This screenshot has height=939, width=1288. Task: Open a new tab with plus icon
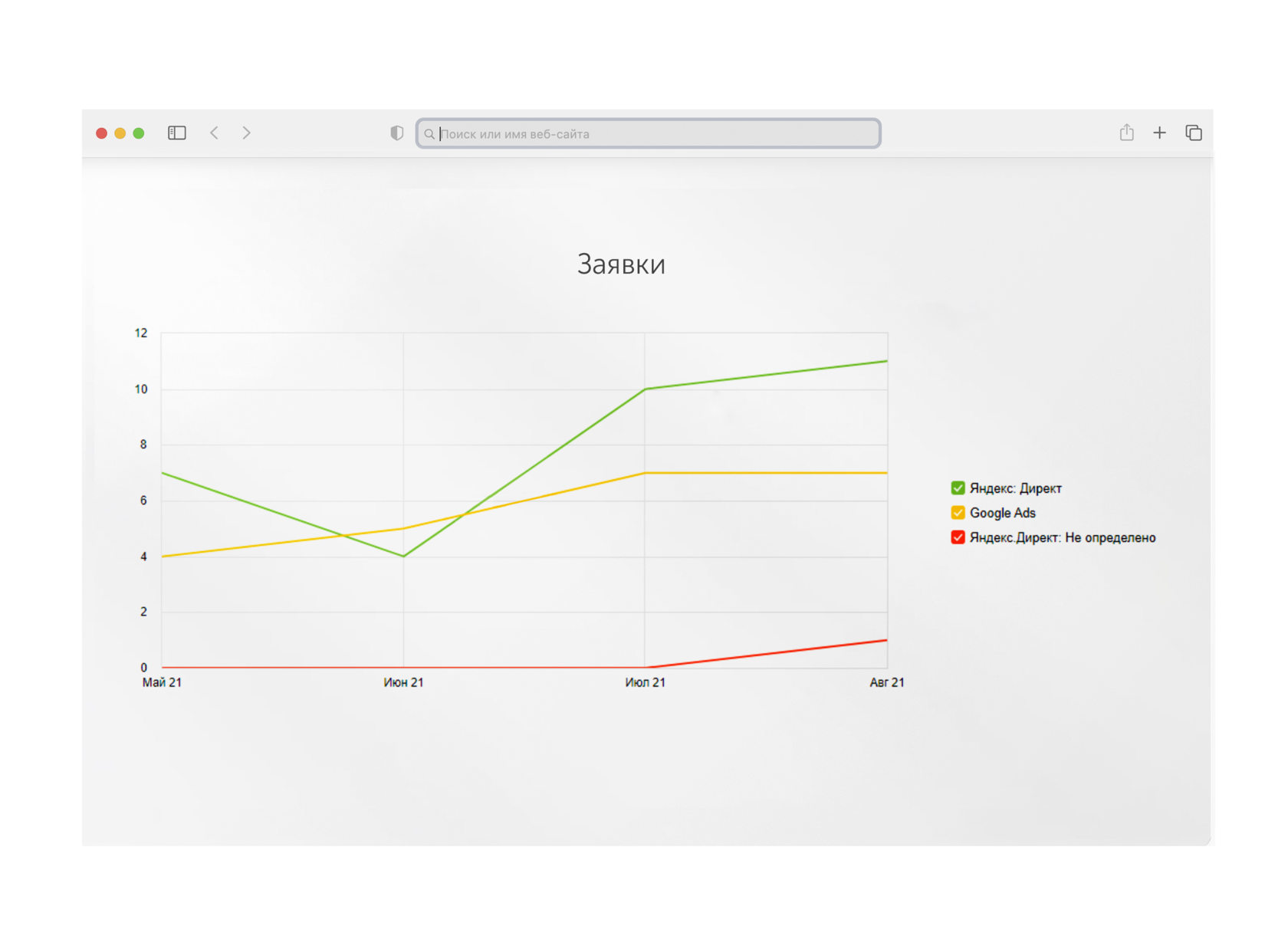pos(1159,133)
